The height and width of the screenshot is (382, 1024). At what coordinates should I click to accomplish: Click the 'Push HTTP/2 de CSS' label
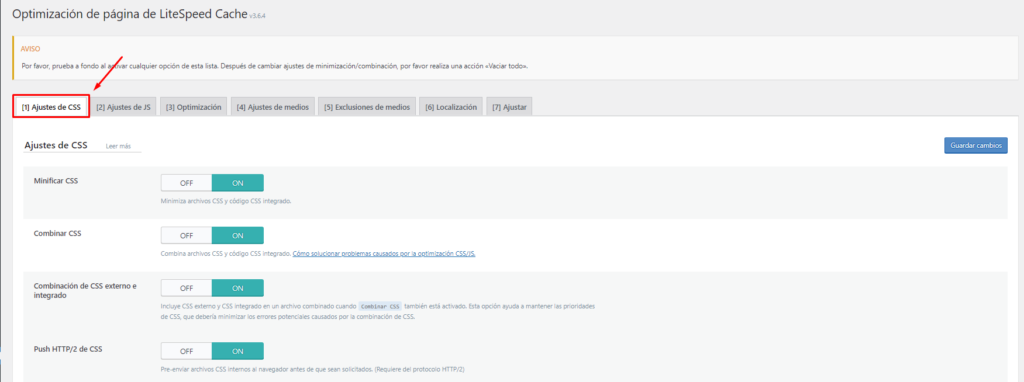(x=68, y=349)
